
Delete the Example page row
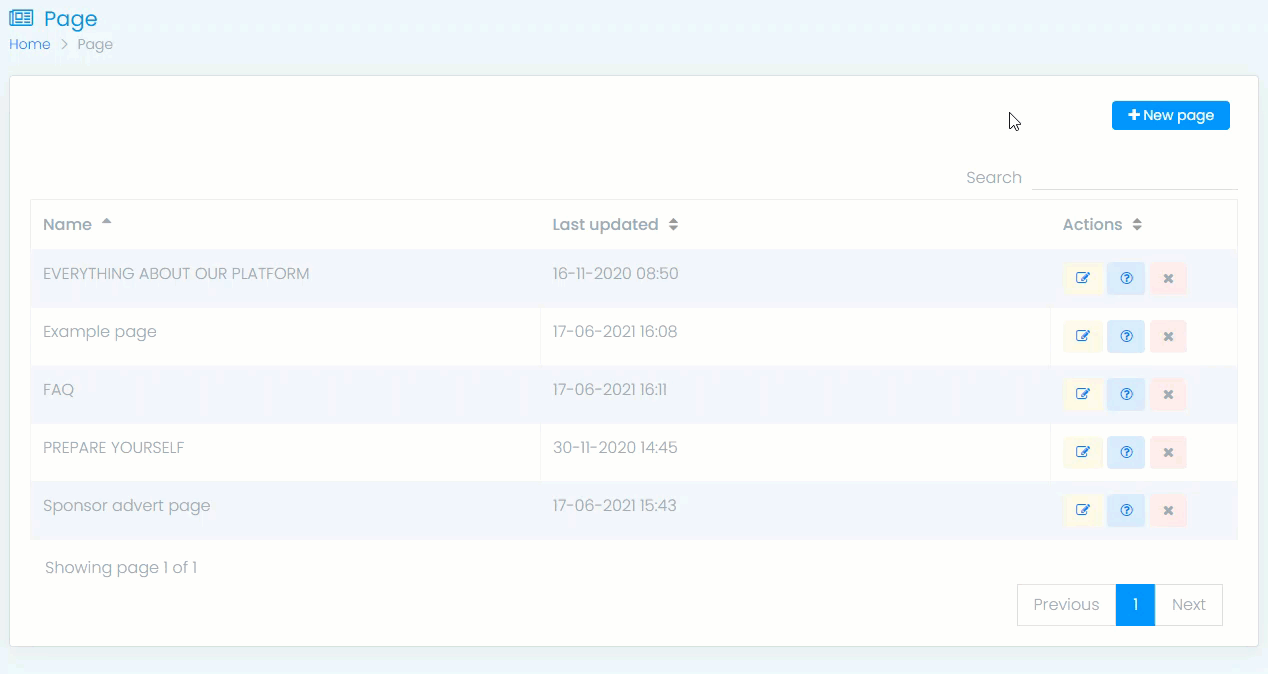coord(1168,336)
